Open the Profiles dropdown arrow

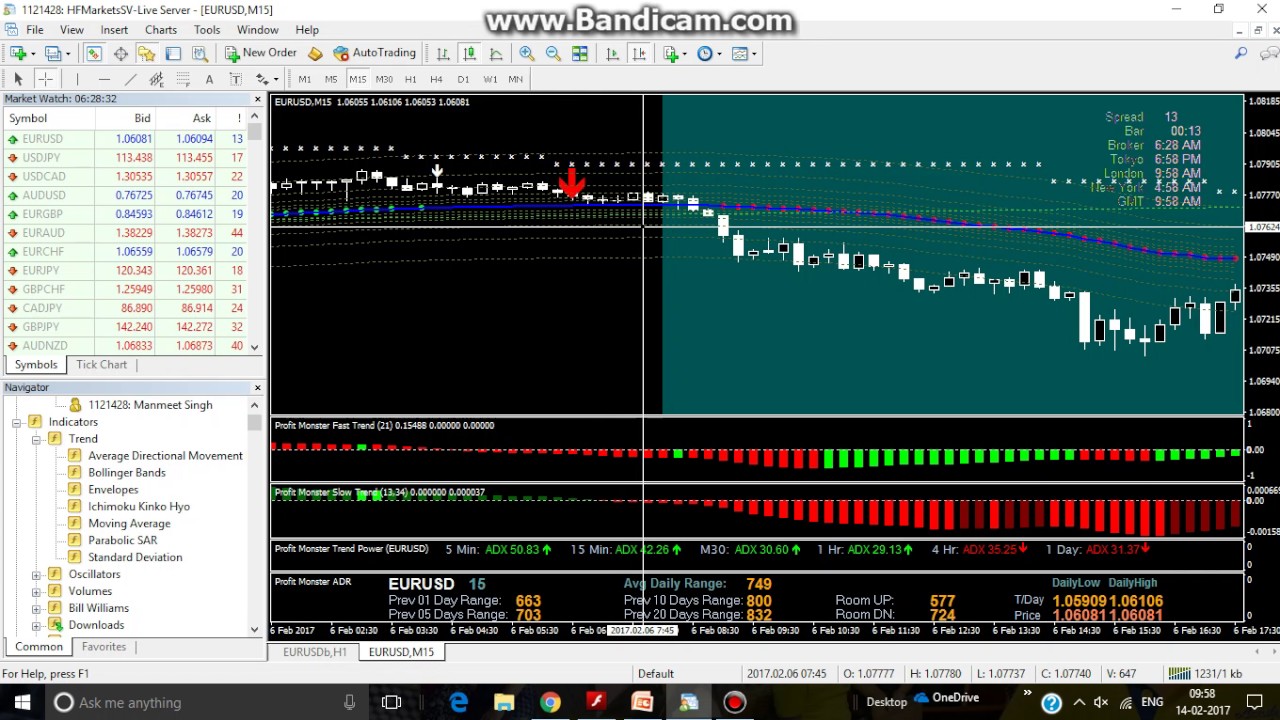tap(67, 54)
